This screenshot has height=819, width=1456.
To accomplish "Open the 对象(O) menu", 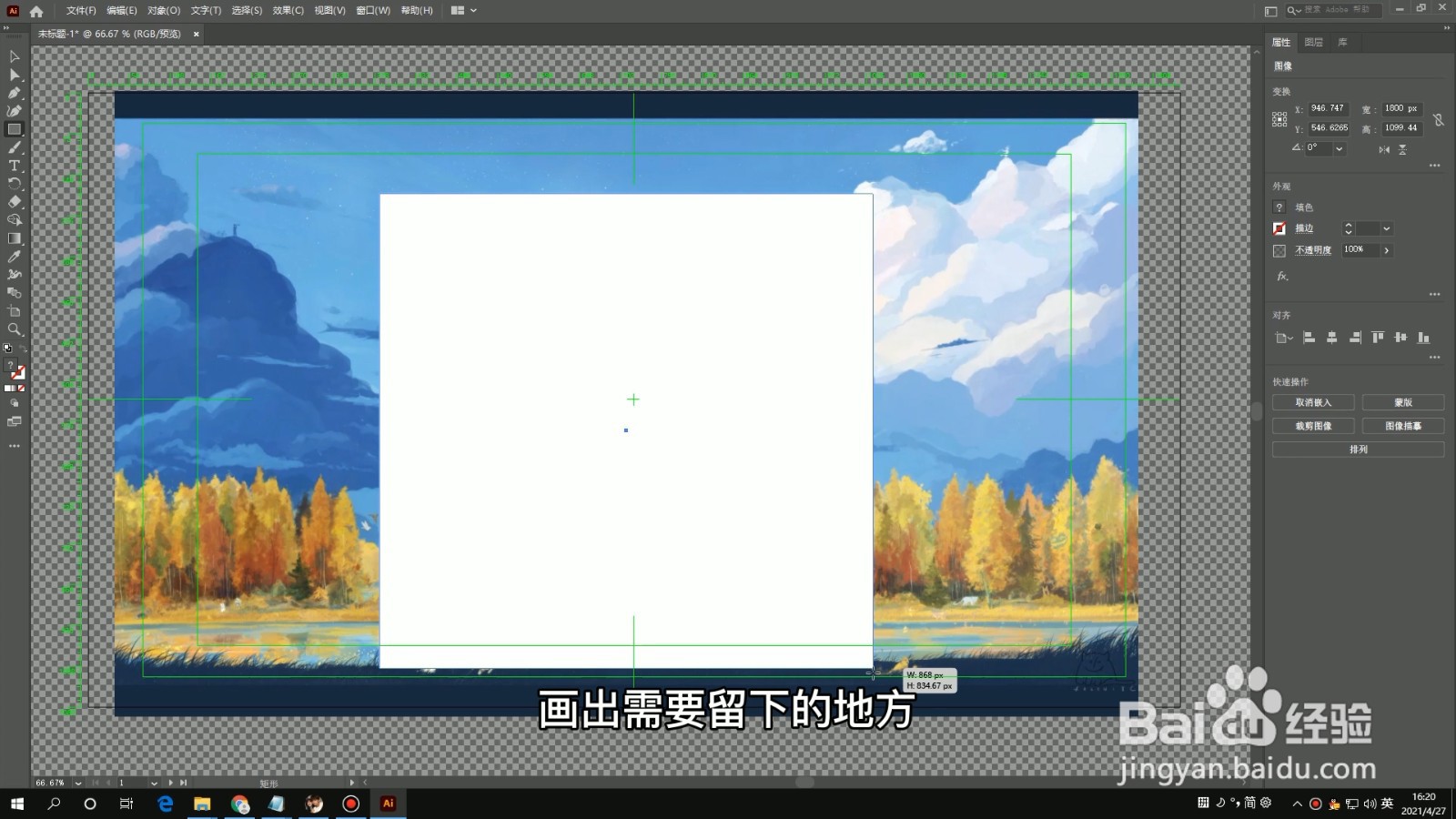I will 164,11.
